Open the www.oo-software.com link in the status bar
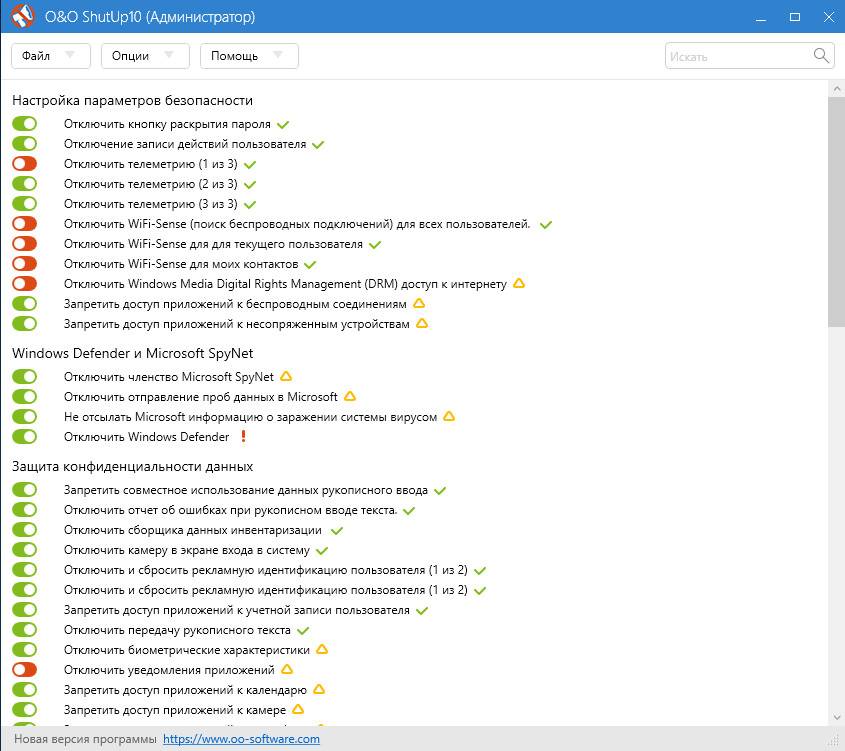Viewport: 845px width, 751px height. point(241,739)
